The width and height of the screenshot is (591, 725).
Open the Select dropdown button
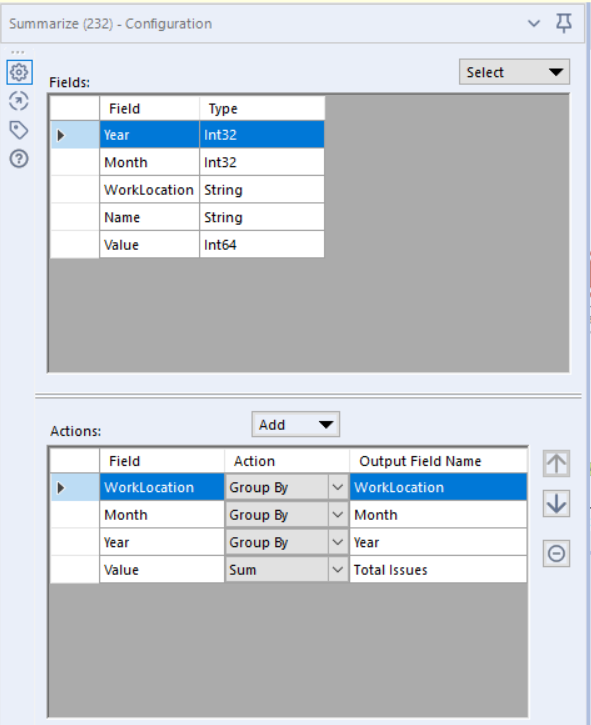(514, 72)
